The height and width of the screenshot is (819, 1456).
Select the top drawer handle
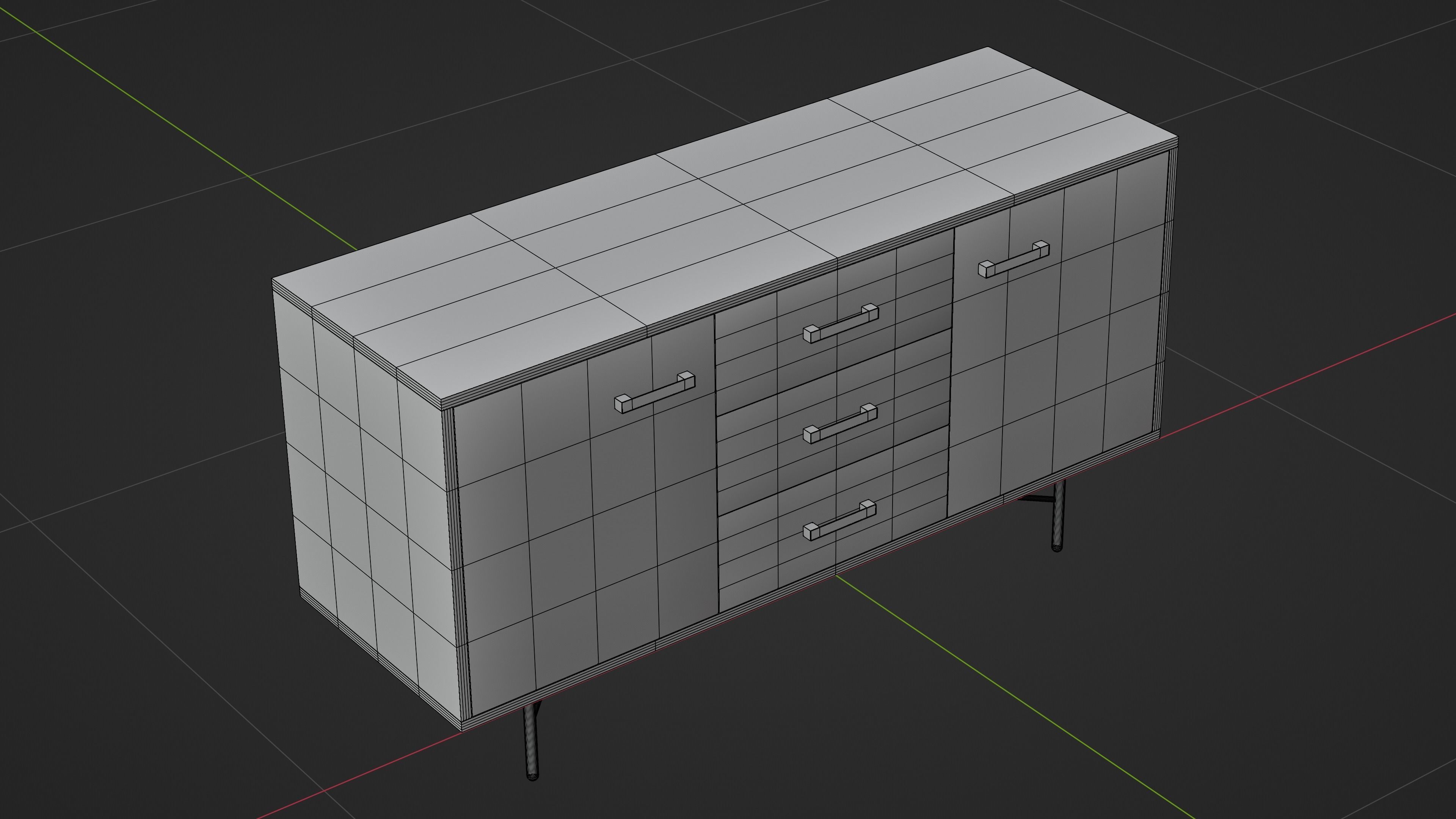point(841,323)
